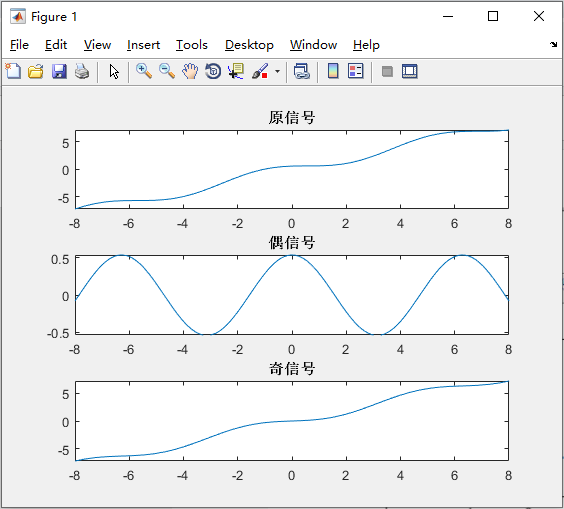The image size is (564, 509).
Task: Activate the Zoom In magnifier tool
Action: point(144,71)
